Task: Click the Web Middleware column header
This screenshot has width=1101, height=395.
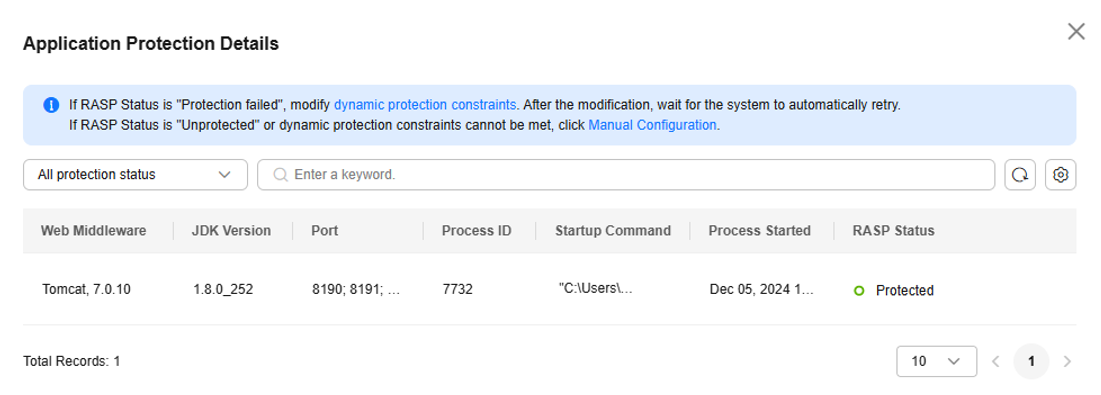Action: [93, 231]
